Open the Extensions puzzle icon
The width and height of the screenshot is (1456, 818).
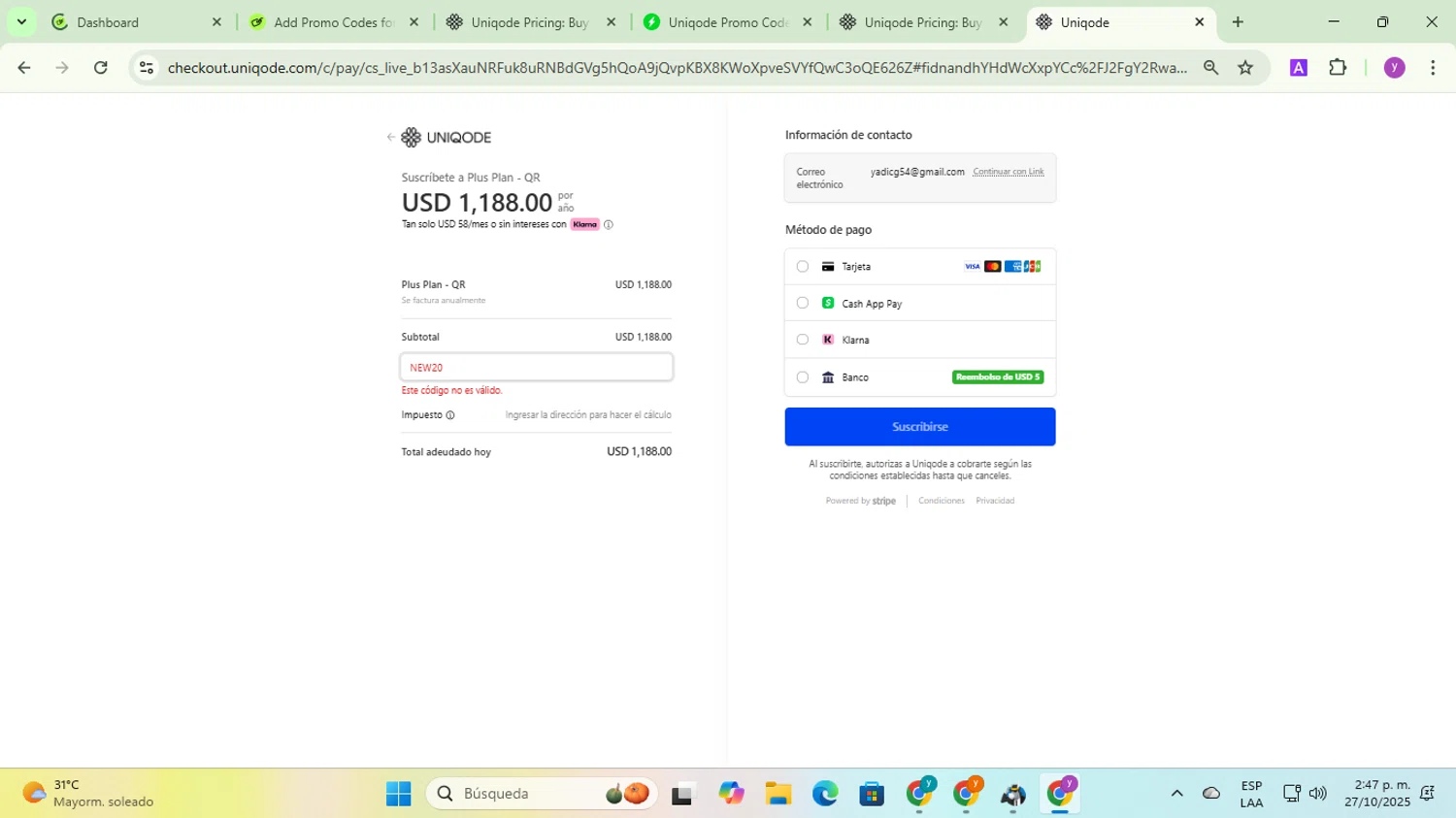[1338, 67]
